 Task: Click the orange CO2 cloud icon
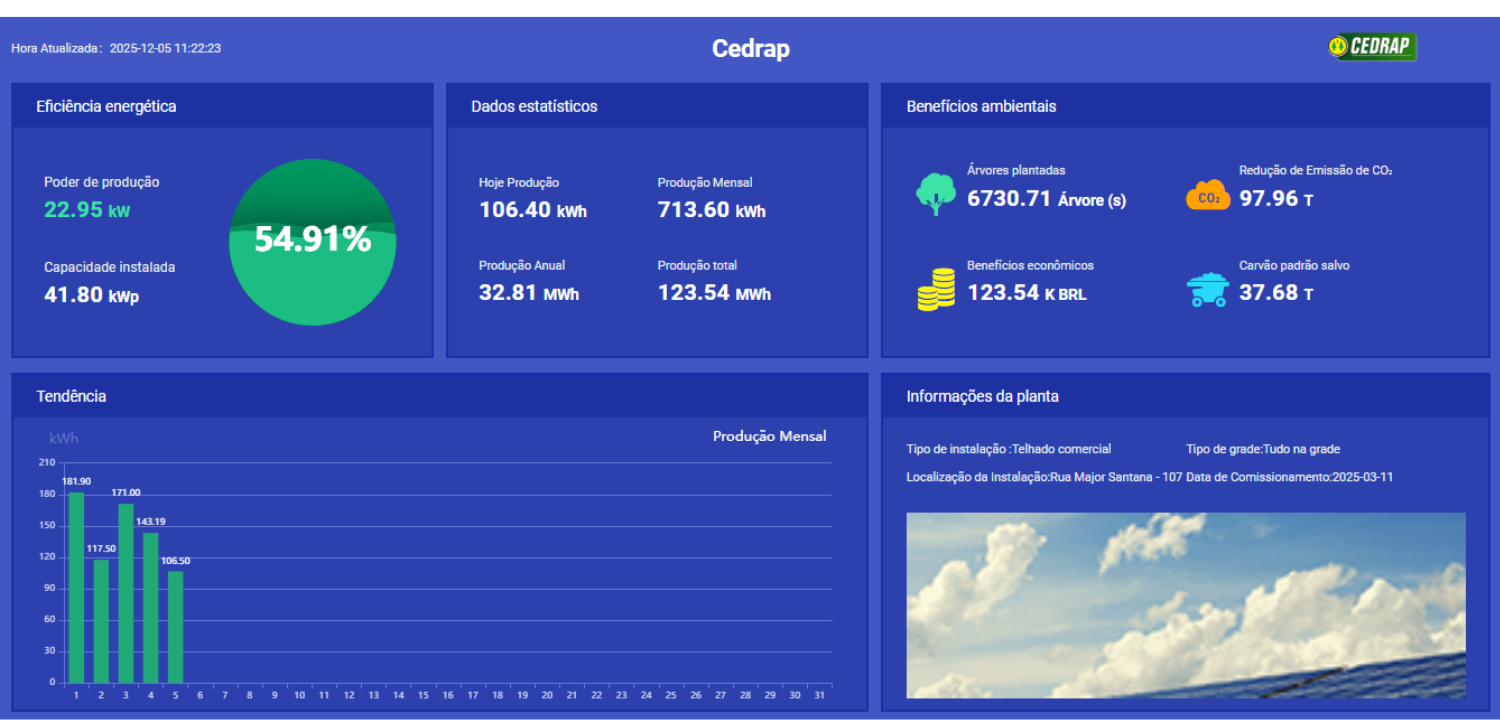pos(1208,195)
